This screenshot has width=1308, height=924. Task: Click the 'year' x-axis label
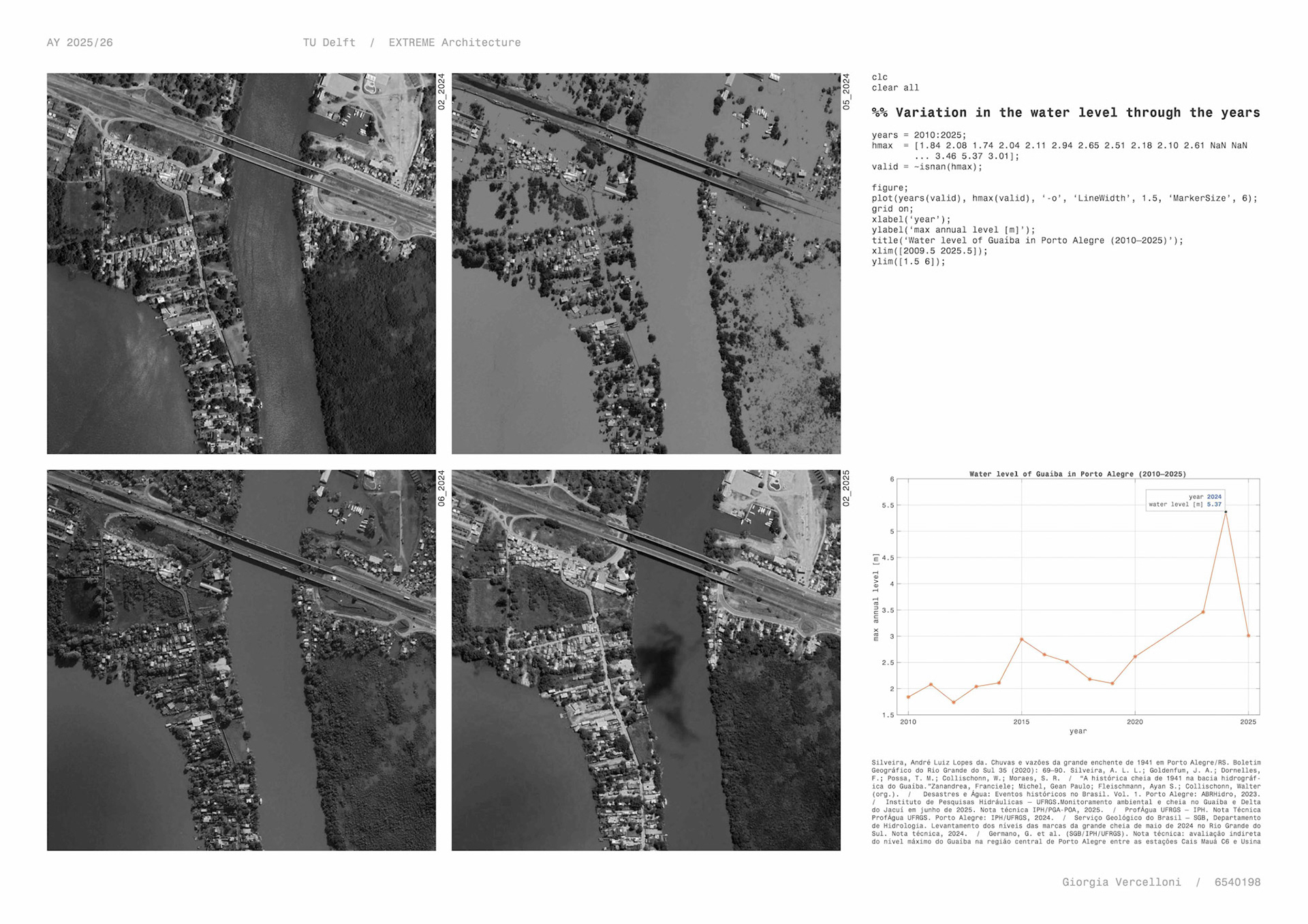coord(1078,731)
